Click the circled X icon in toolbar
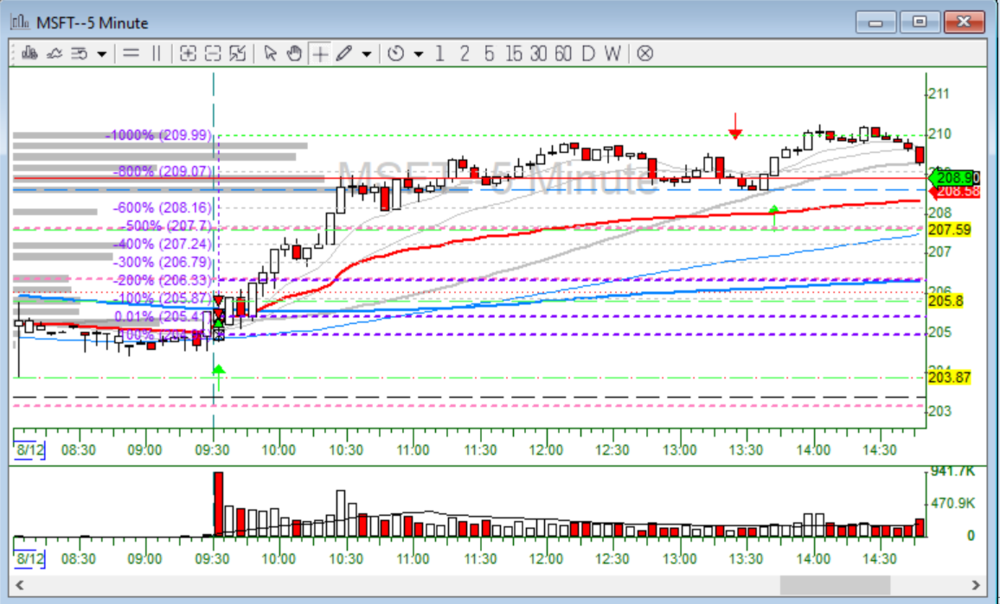 coord(645,53)
